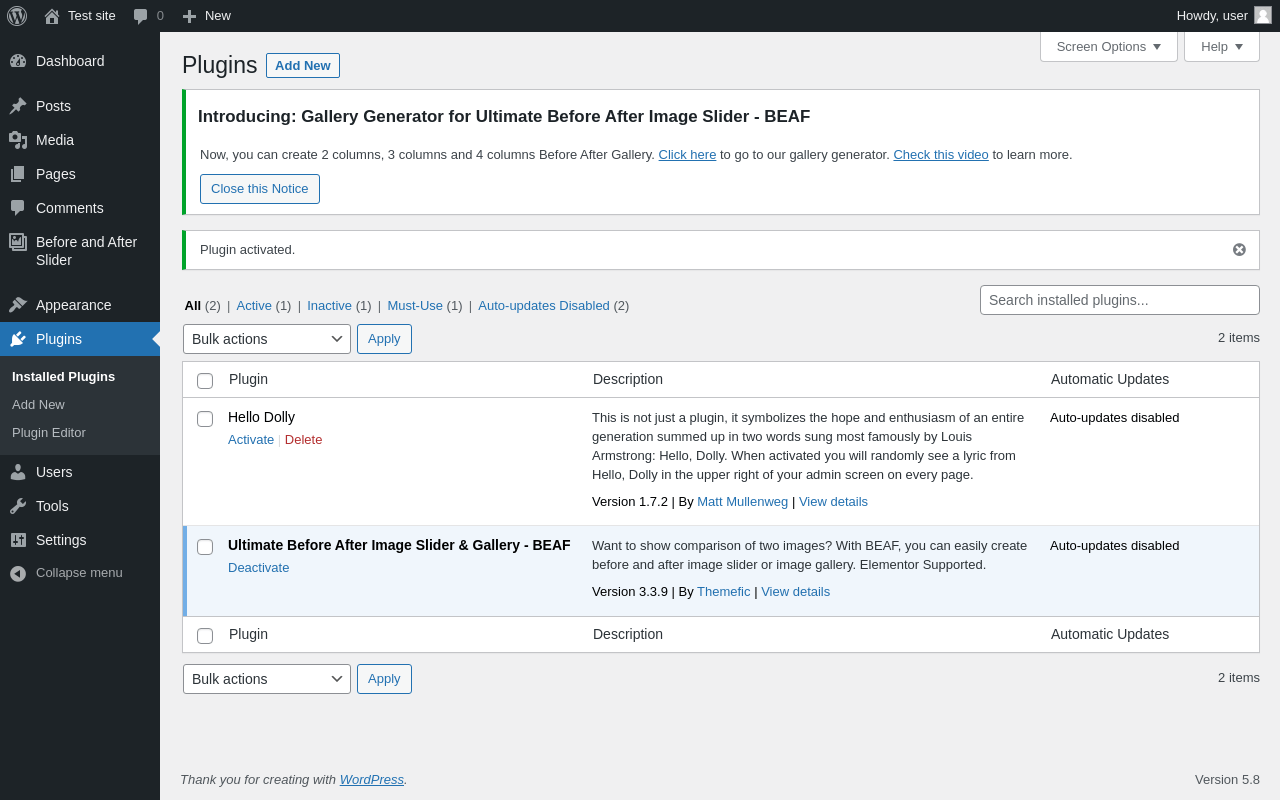This screenshot has width=1280, height=800.
Task: Deactivate the BEAF slider plugin
Action: coord(258,568)
